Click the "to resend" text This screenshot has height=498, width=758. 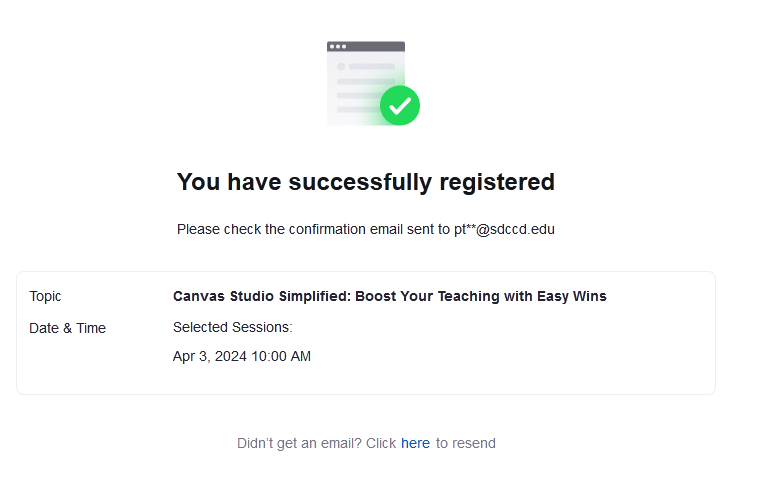pos(465,443)
